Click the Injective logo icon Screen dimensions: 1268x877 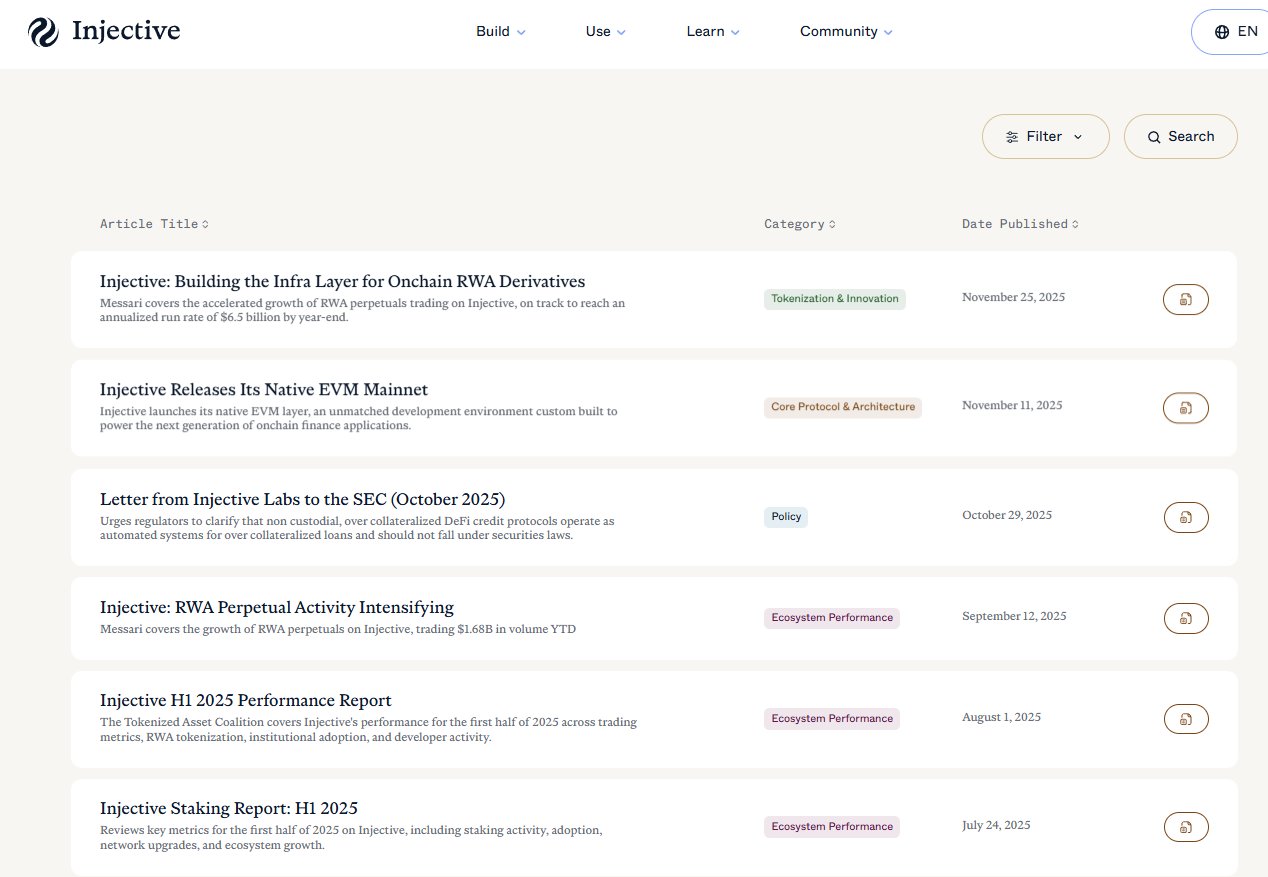pyautogui.click(x=44, y=32)
